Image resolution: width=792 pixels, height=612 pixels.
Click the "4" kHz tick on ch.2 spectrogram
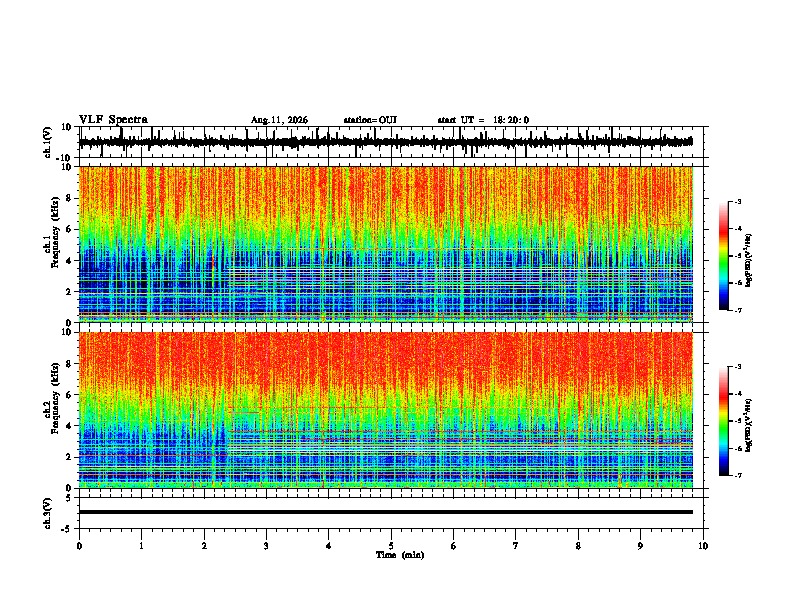point(69,426)
